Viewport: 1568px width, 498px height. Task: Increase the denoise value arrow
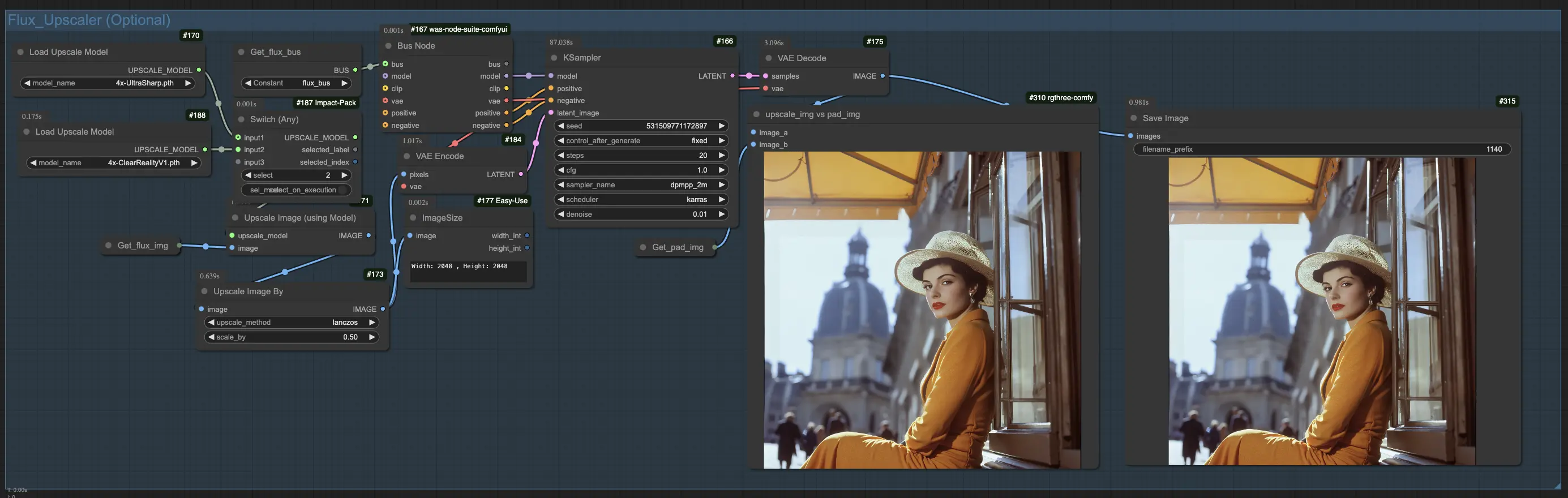[722, 214]
